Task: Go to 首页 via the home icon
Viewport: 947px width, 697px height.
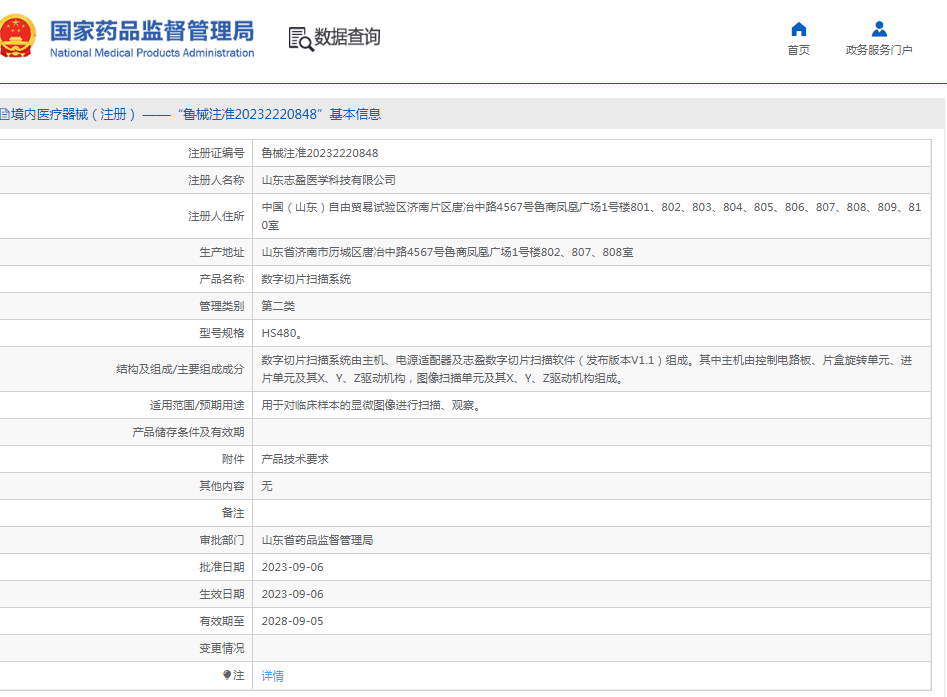Action: click(x=798, y=29)
